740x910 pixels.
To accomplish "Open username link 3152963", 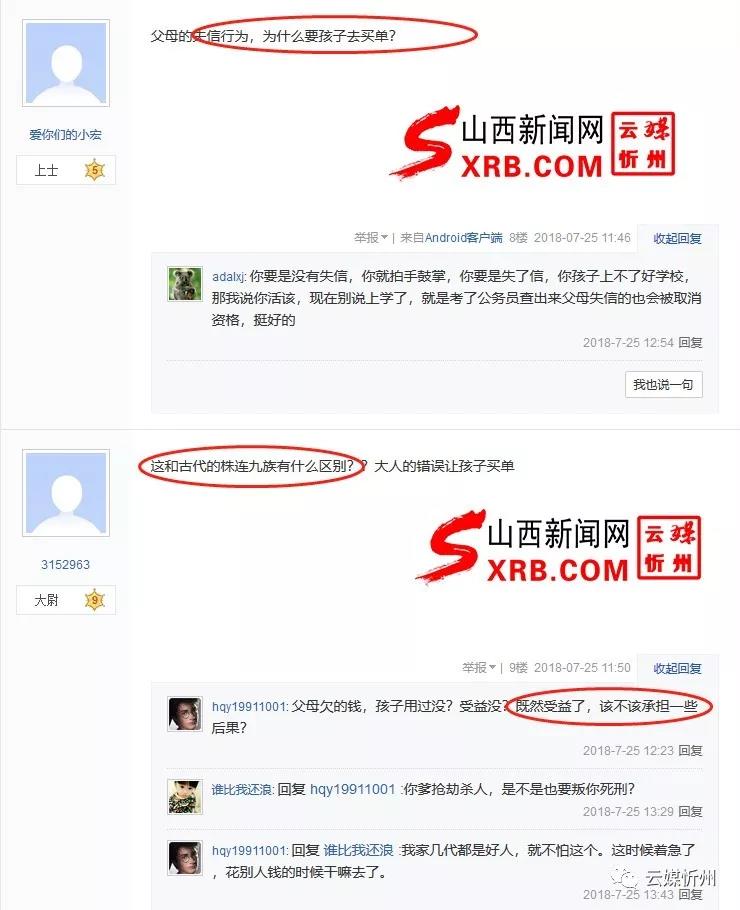I will coord(65,565).
